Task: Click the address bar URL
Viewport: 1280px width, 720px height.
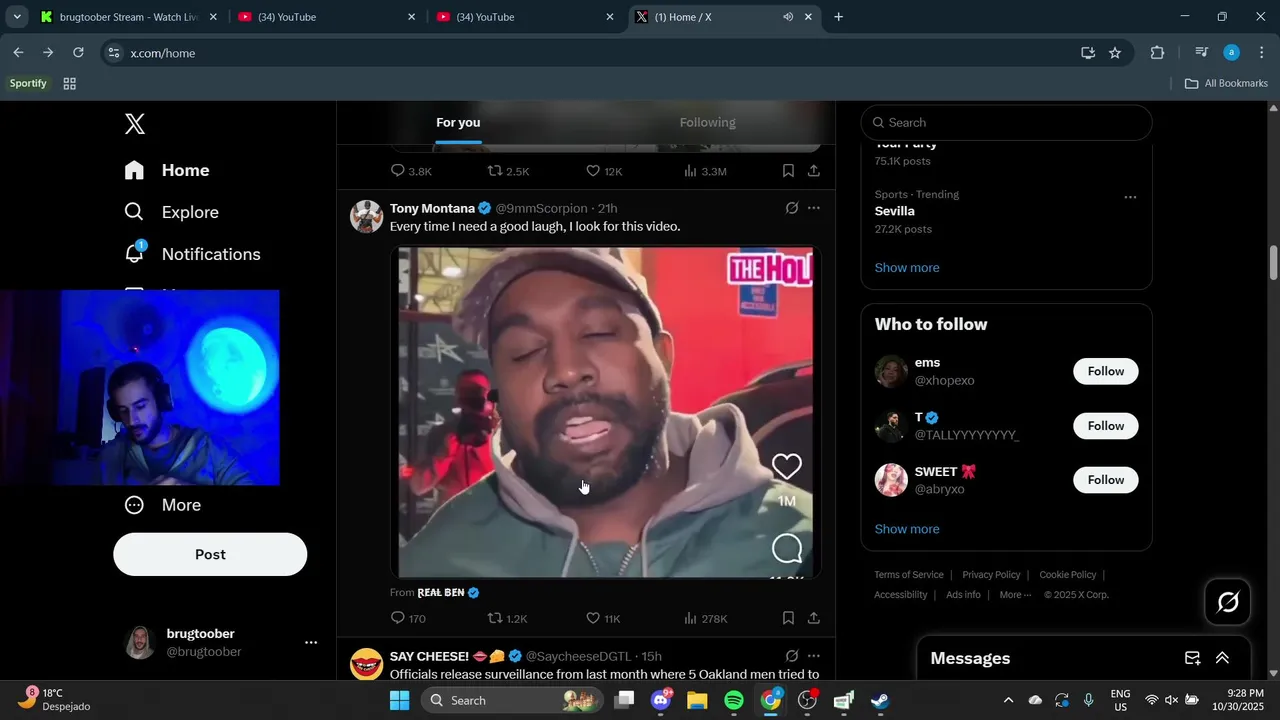Action: [162, 53]
